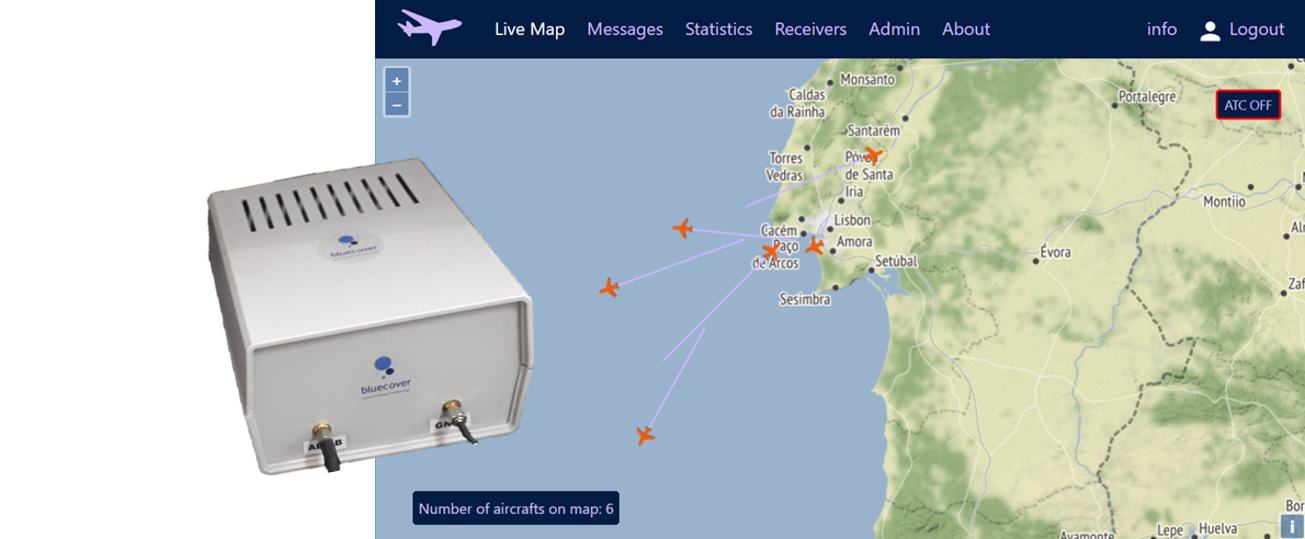Image resolution: width=1305 pixels, height=539 pixels.
Task: Select the westernmost aircraft on map
Action: tap(609, 288)
